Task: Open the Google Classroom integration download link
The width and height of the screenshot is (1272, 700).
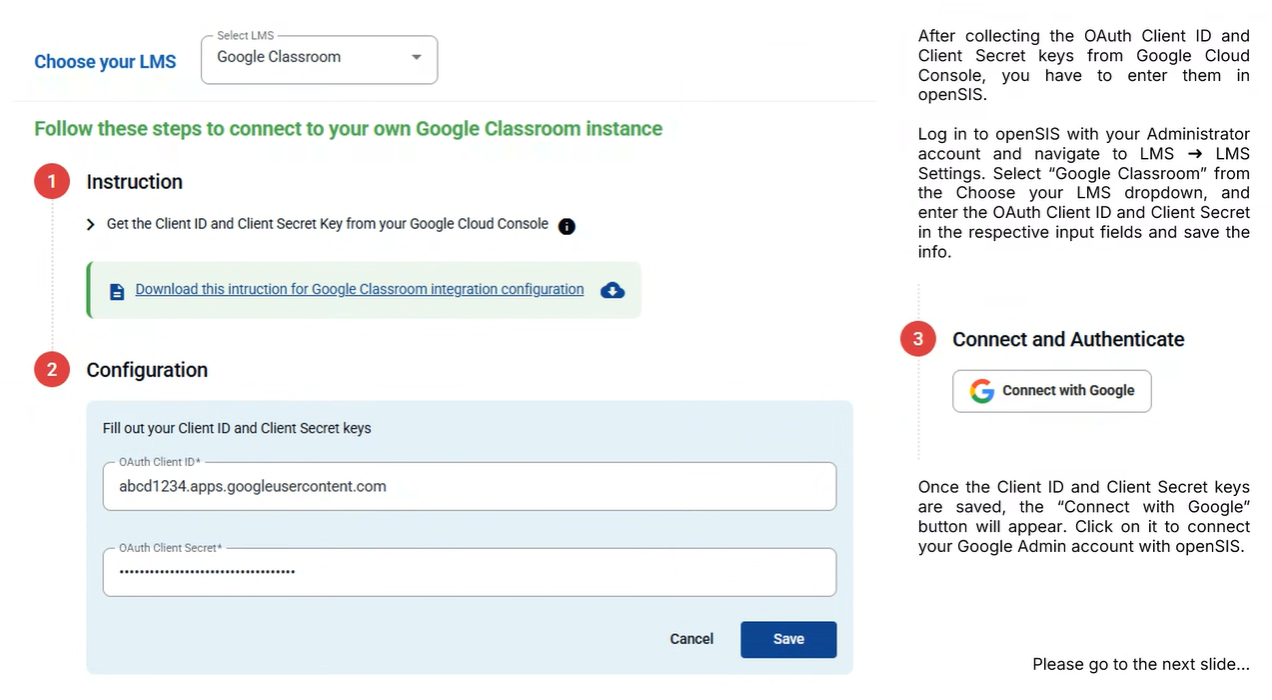Action: coord(359,290)
